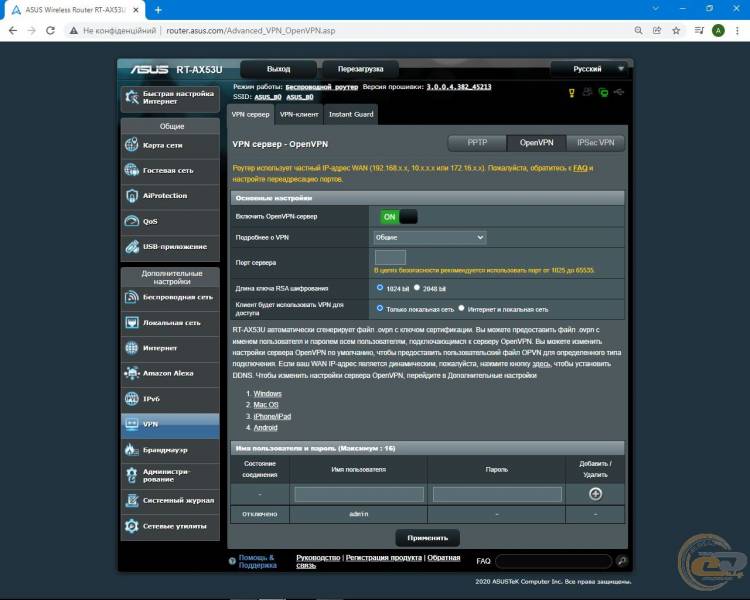Image resolution: width=750 pixels, height=600 pixels.
Task: Open Quick Internet Setup icon
Action: pyautogui.click(x=132, y=98)
